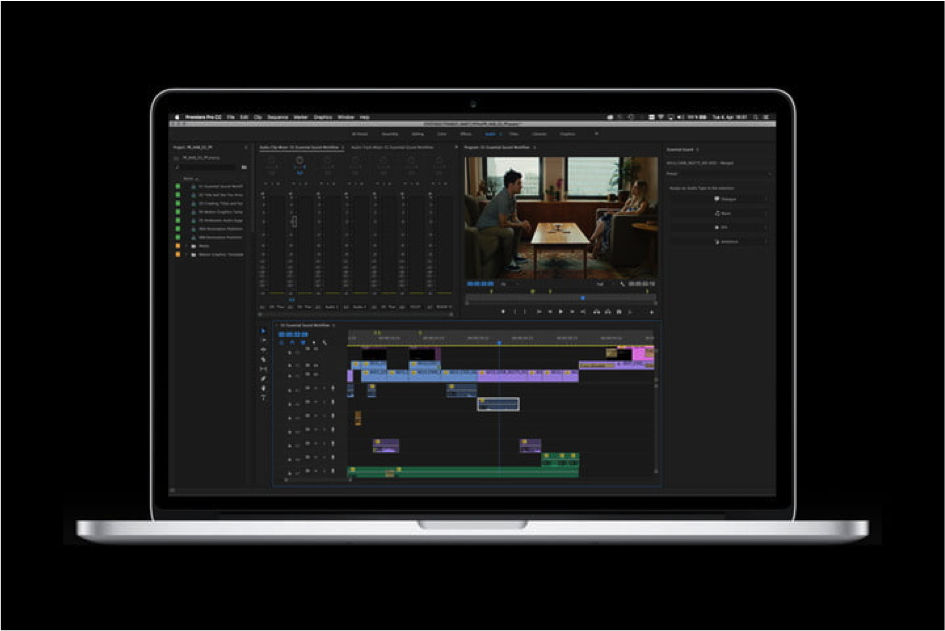Toggle track output eye on topmost video track
The image size is (945, 631).
click(x=315, y=350)
